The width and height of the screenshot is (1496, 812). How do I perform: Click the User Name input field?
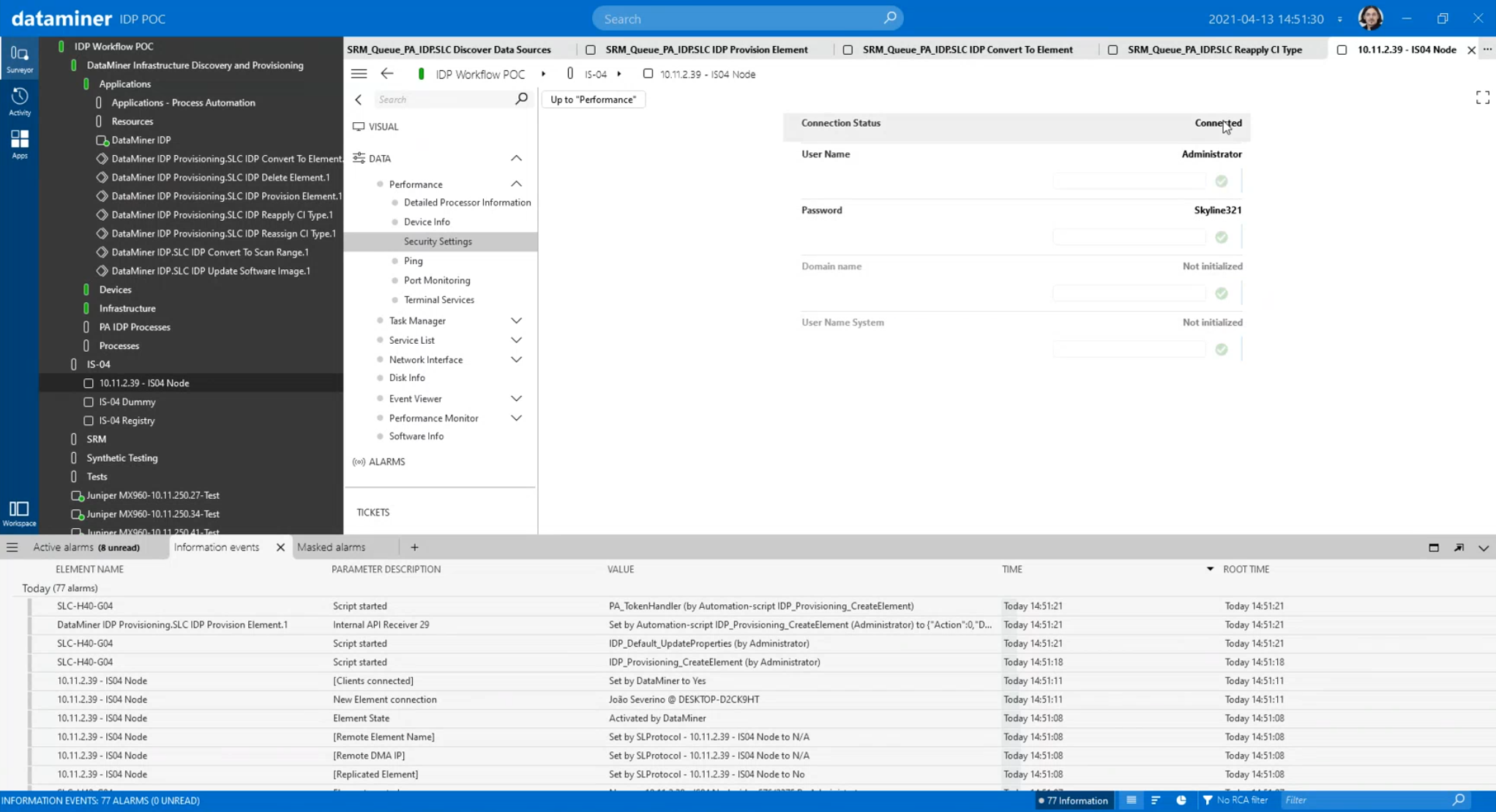[x=1129, y=181]
